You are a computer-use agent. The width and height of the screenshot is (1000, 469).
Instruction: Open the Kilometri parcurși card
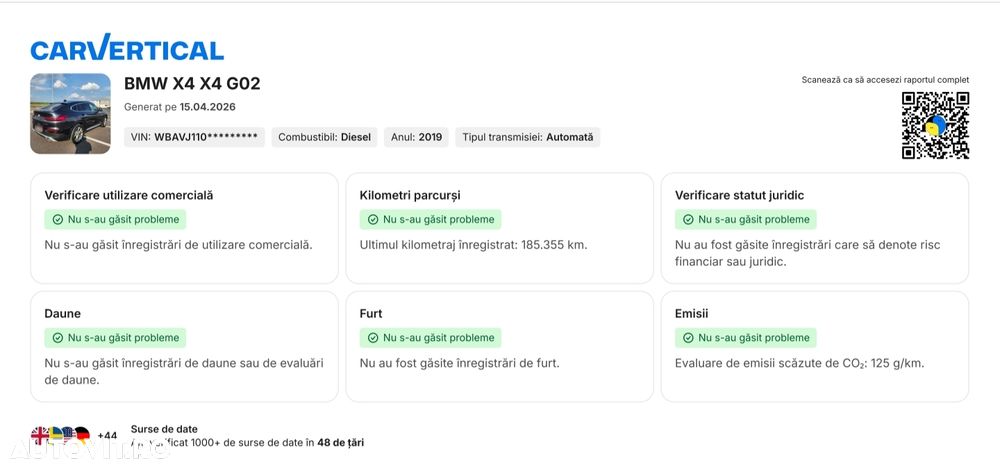point(499,228)
